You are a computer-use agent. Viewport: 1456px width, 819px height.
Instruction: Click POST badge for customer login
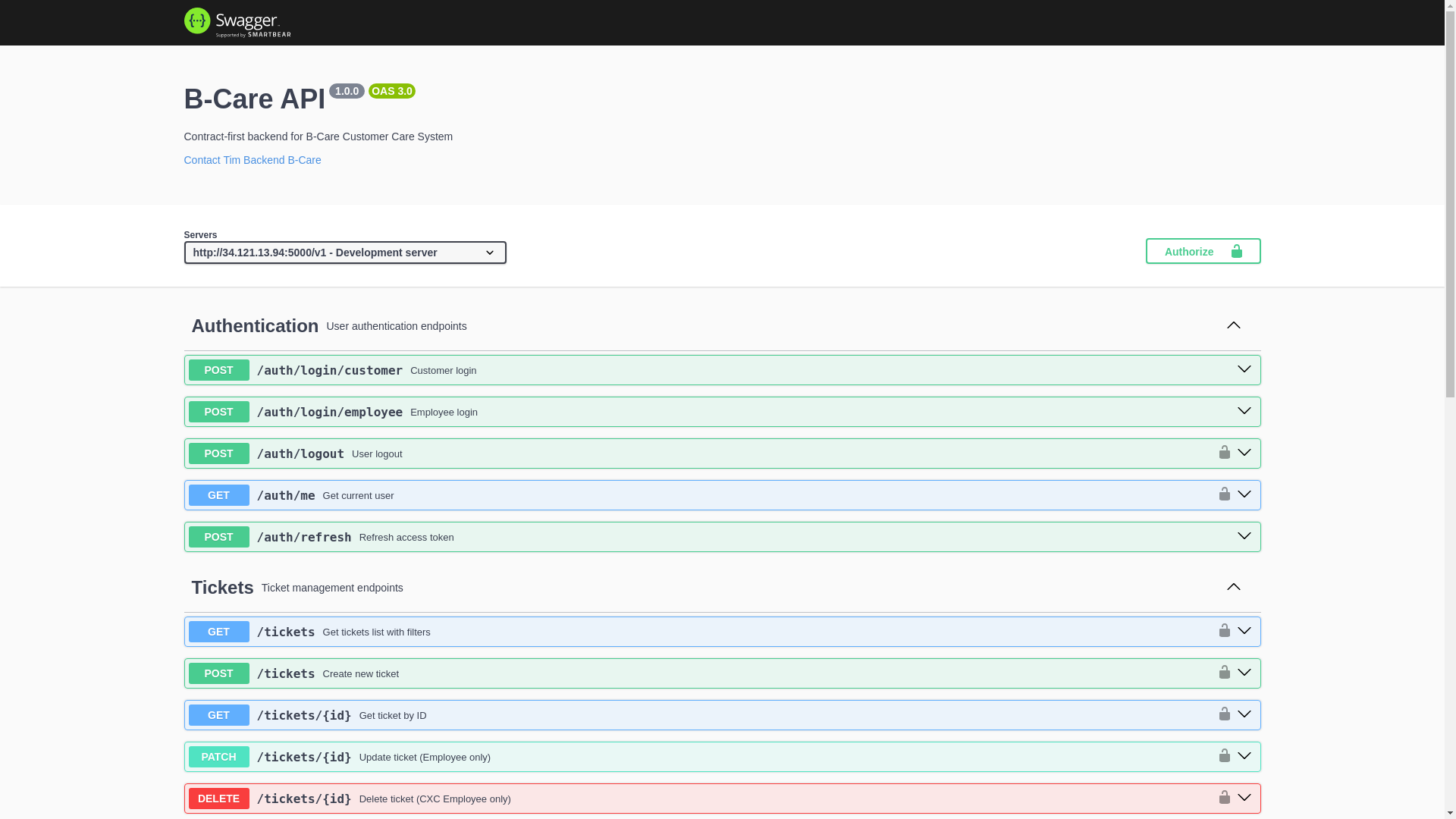tap(218, 370)
